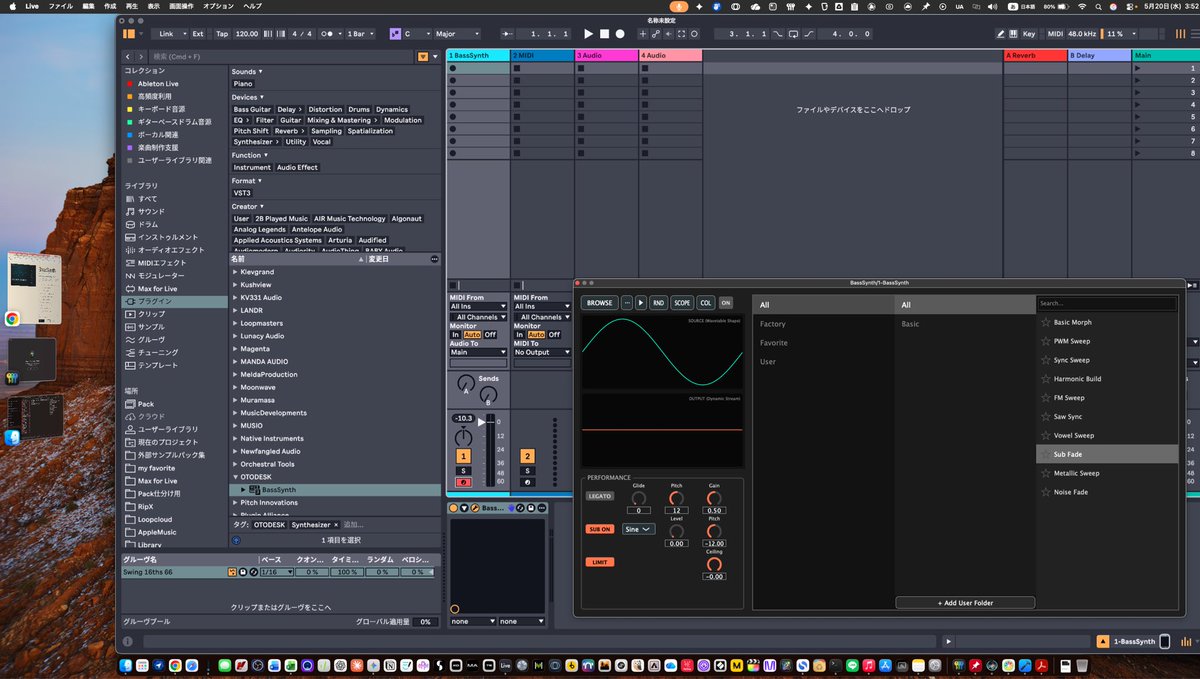Solo track 1 BassSynth
1200x679 pixels.
[x=464, y=470]
